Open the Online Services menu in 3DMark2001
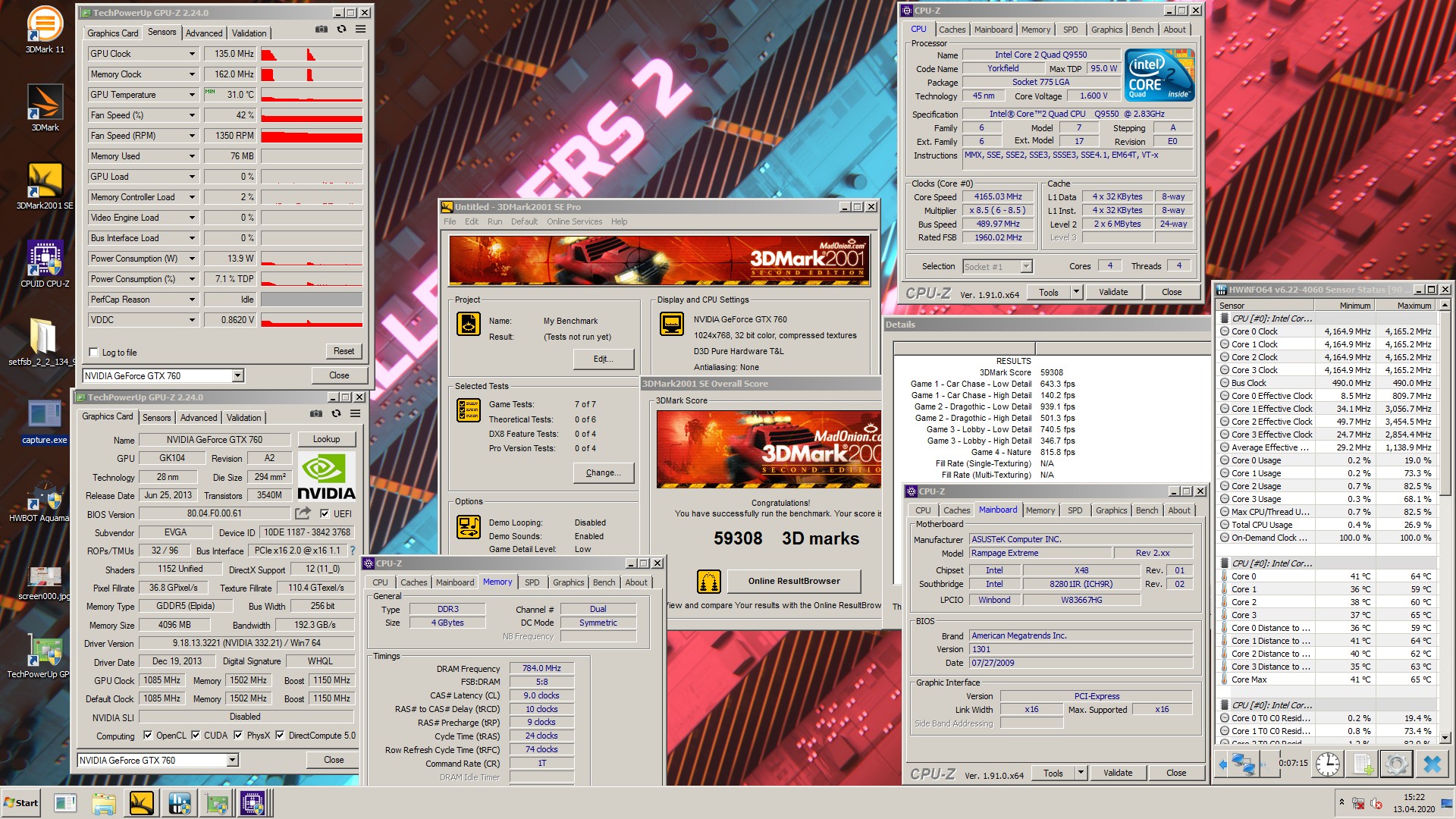Viewport: 1456px width, 819px height. [x=574, y=221]
